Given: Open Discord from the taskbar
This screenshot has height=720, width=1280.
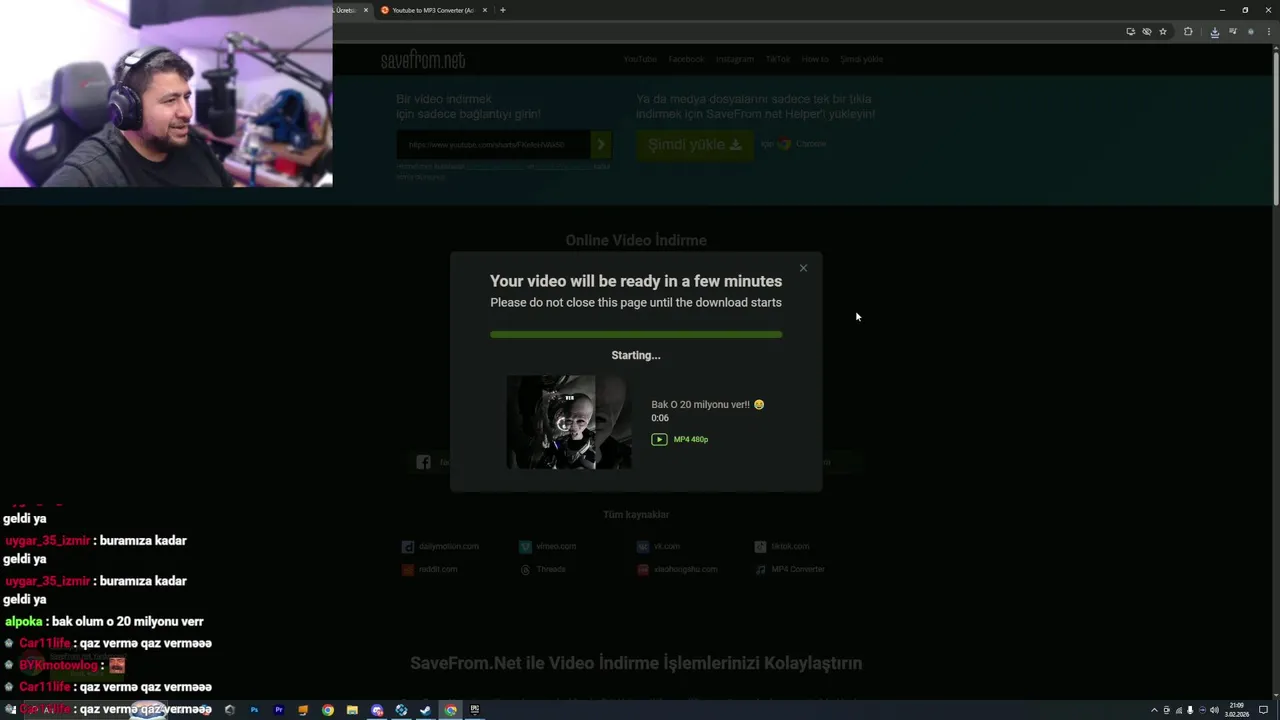Looking at the screenshot, I should tap(377, 710).
